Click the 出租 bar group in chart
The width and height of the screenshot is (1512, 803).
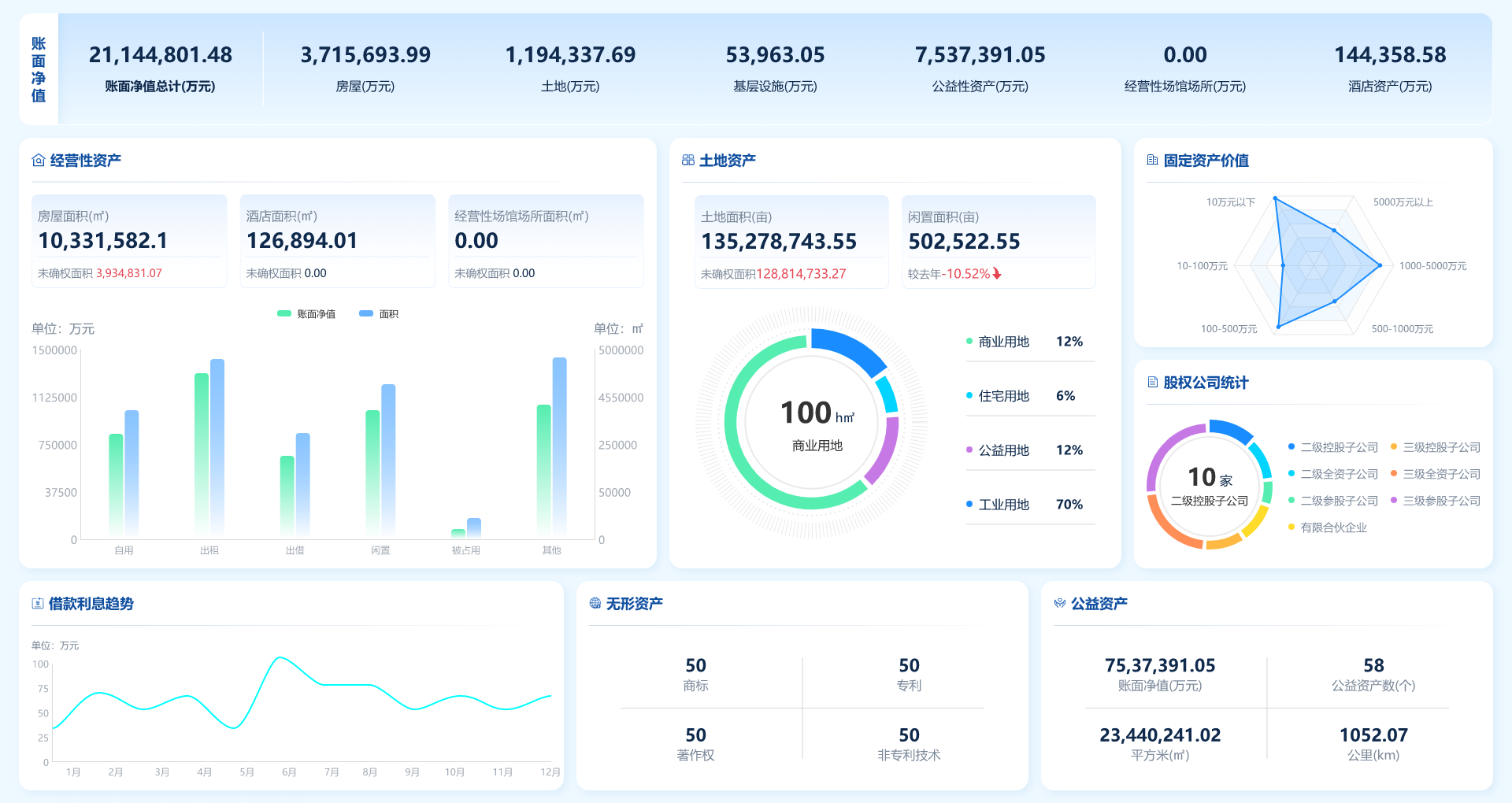click(x=209, y=449)
